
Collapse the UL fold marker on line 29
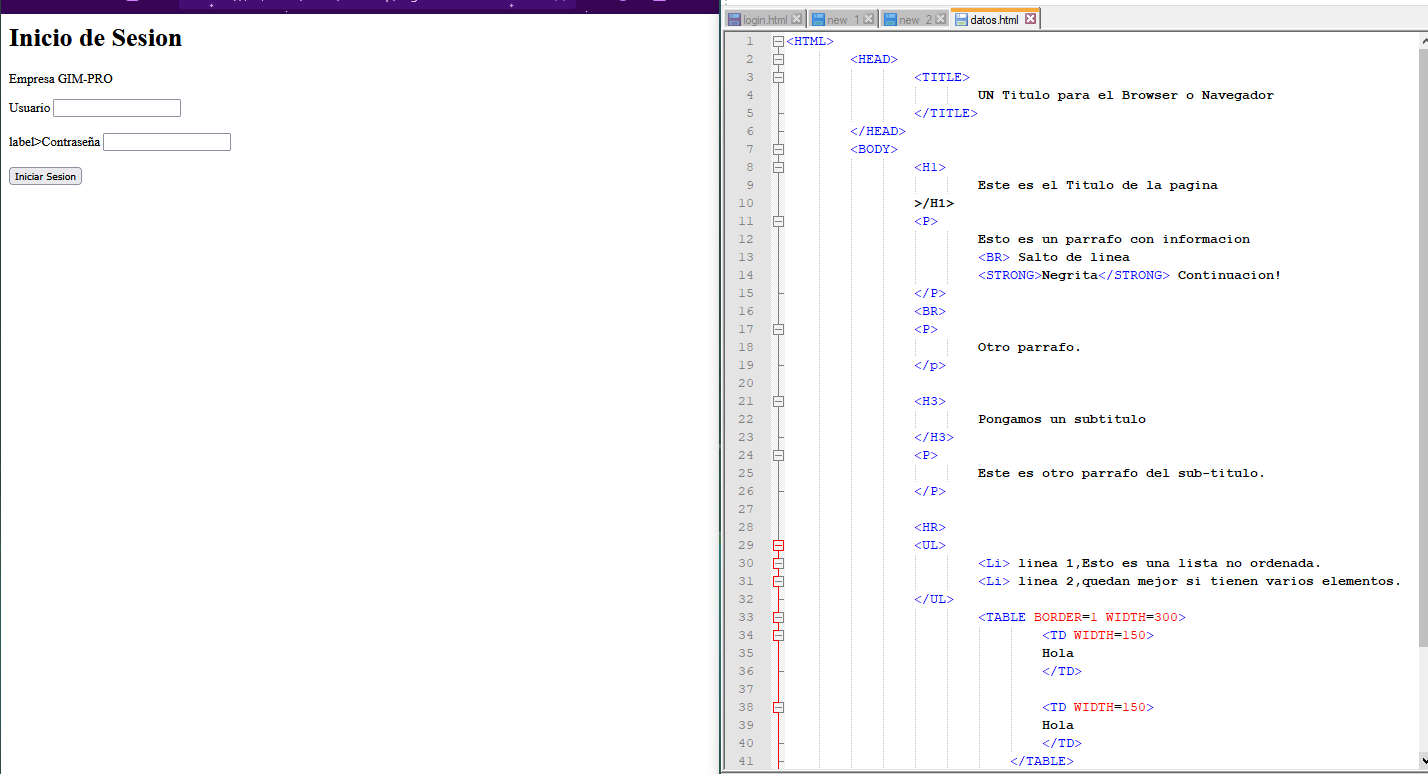coord(778,545)
